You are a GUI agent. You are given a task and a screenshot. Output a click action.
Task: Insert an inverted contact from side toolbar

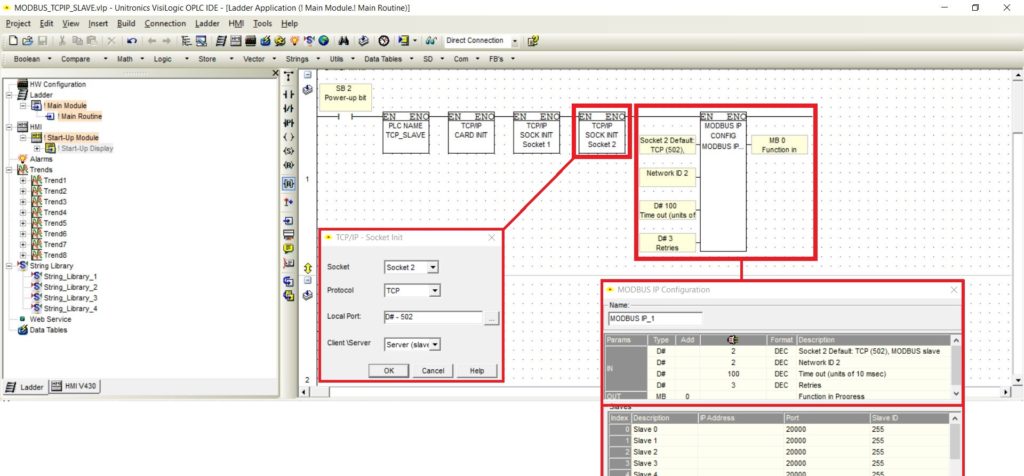pyautogui.click(x=289, y=108)
